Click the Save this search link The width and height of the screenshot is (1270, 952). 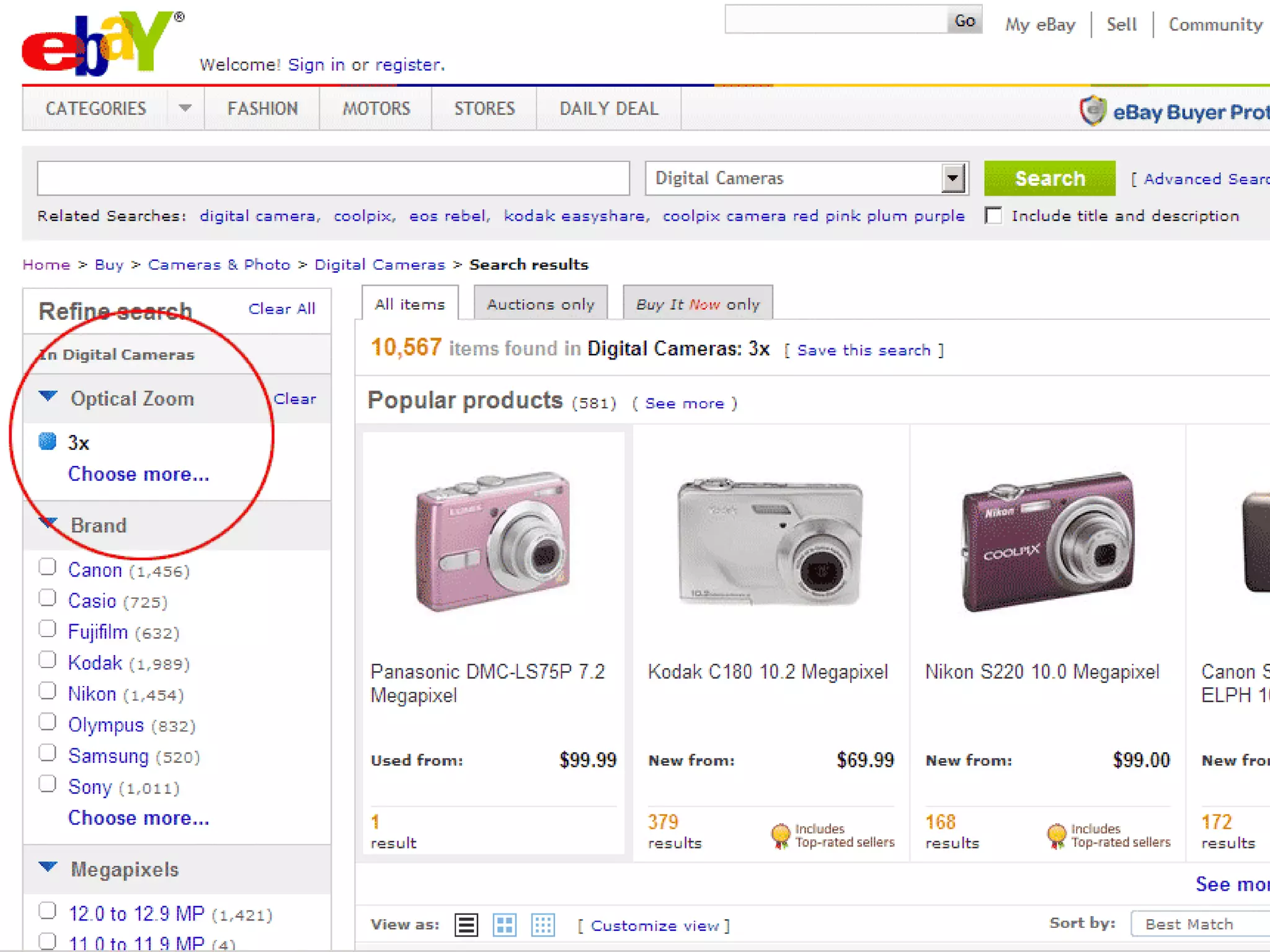coord(863,350)
